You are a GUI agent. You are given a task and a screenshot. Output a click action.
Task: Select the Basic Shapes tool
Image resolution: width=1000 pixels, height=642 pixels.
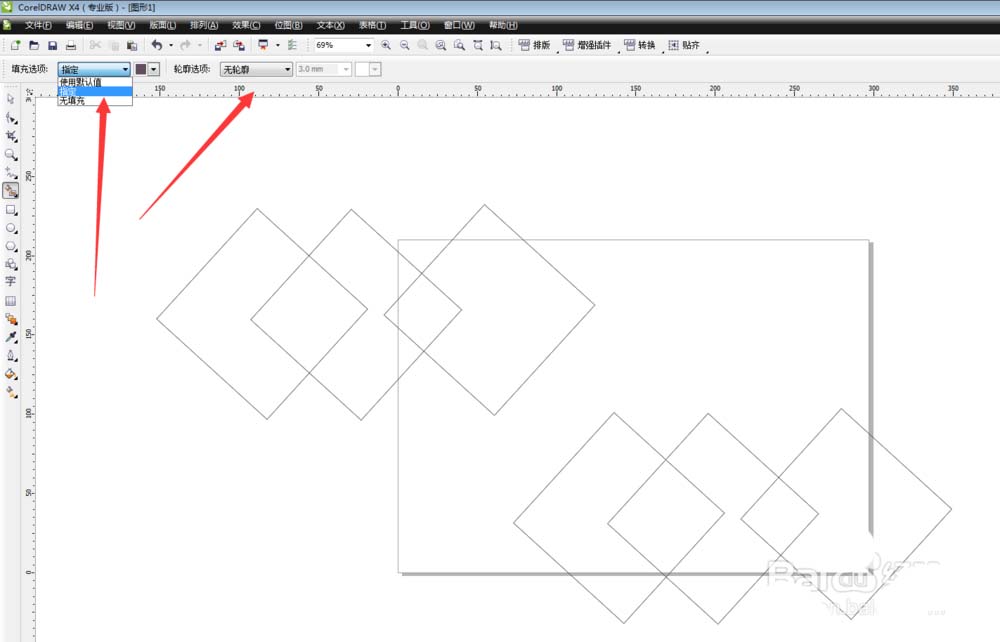pos(11,264)
